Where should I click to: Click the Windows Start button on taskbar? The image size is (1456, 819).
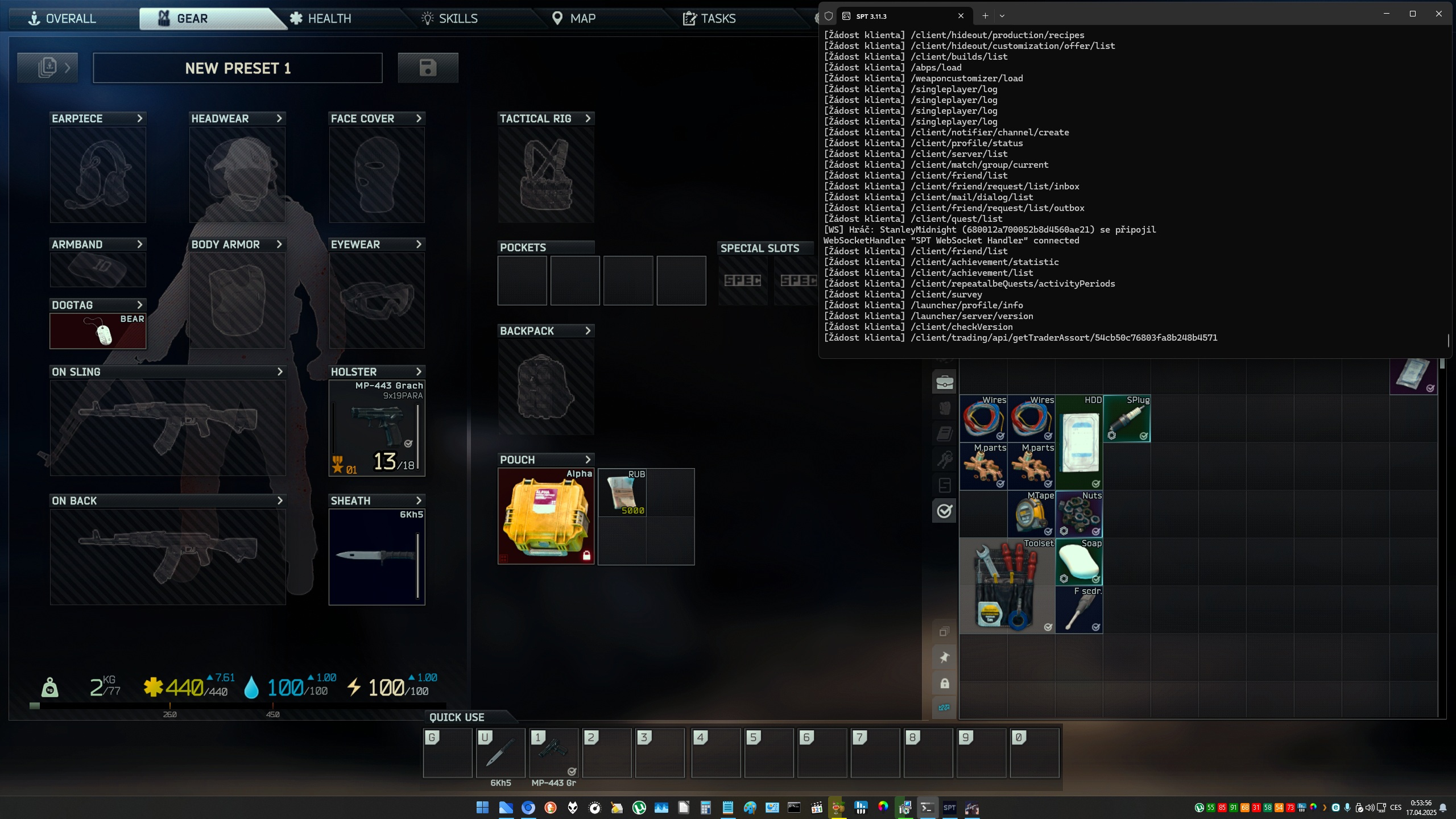pos(482,808)
